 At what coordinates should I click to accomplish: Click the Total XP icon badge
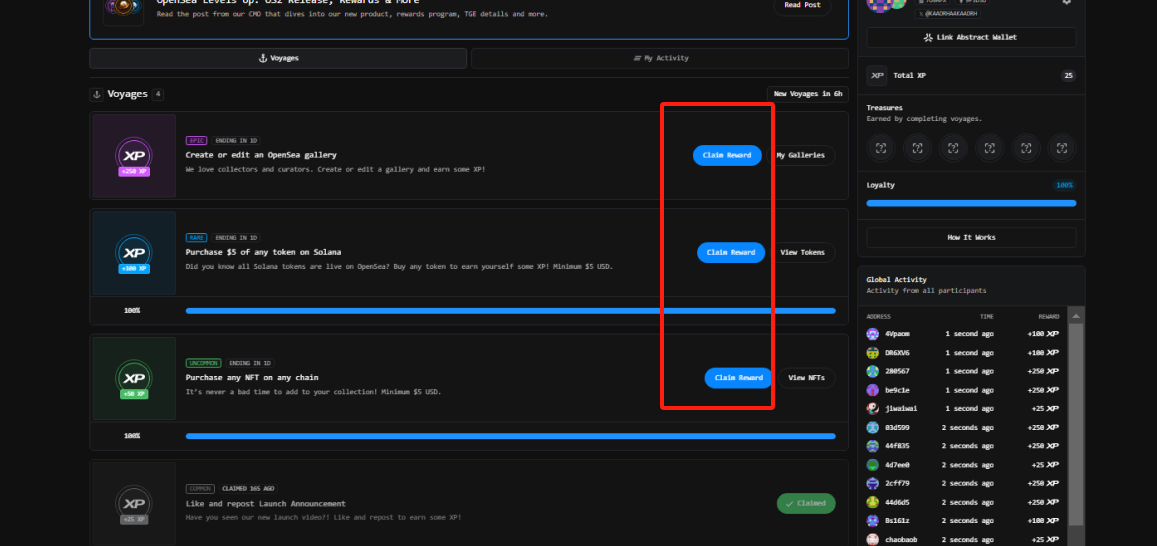click(877, 75)
